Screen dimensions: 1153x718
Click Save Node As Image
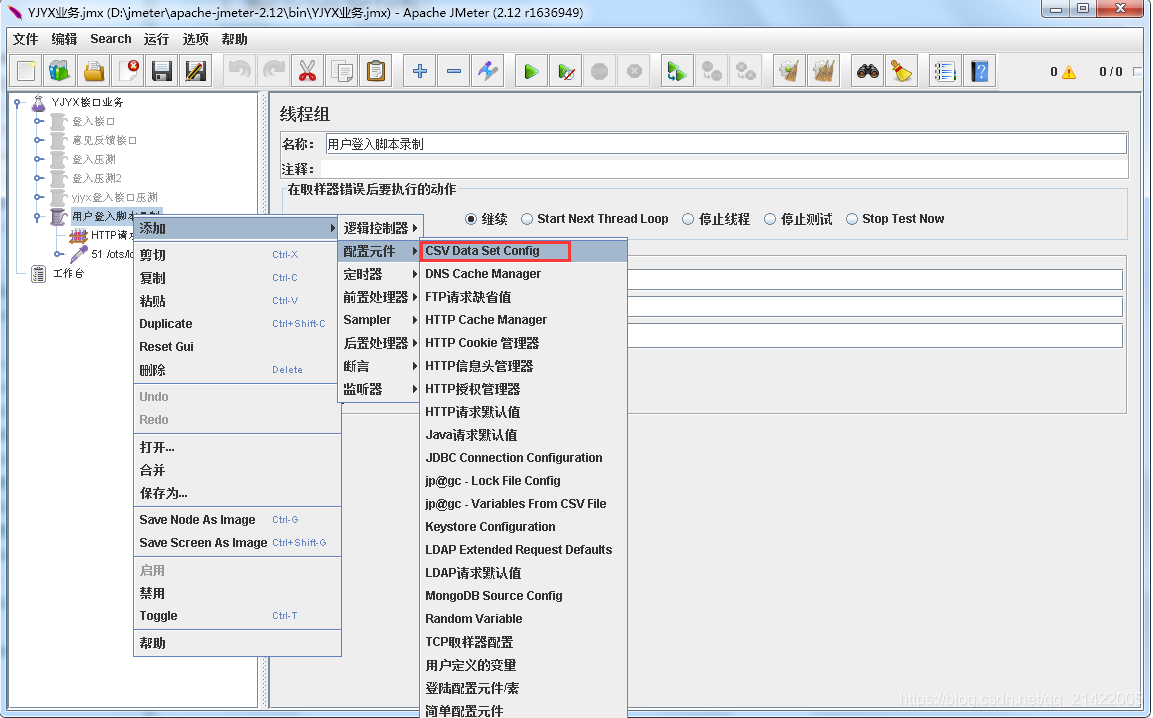point(237,519)
